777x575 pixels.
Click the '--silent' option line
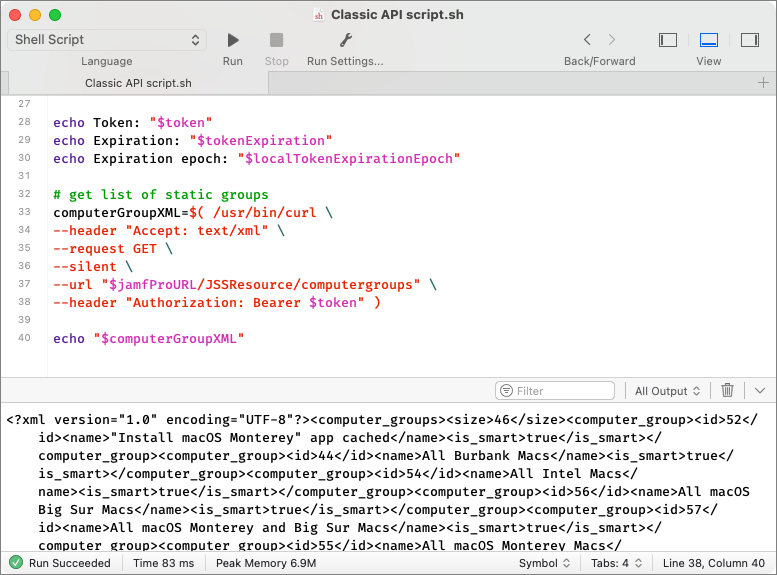point(93,267)
